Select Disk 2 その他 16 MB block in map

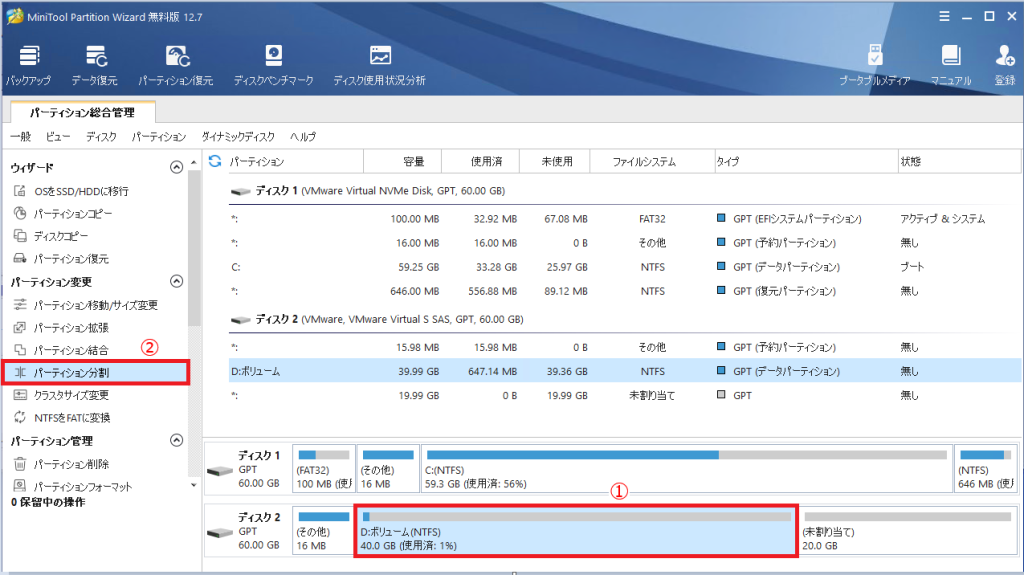323,531
